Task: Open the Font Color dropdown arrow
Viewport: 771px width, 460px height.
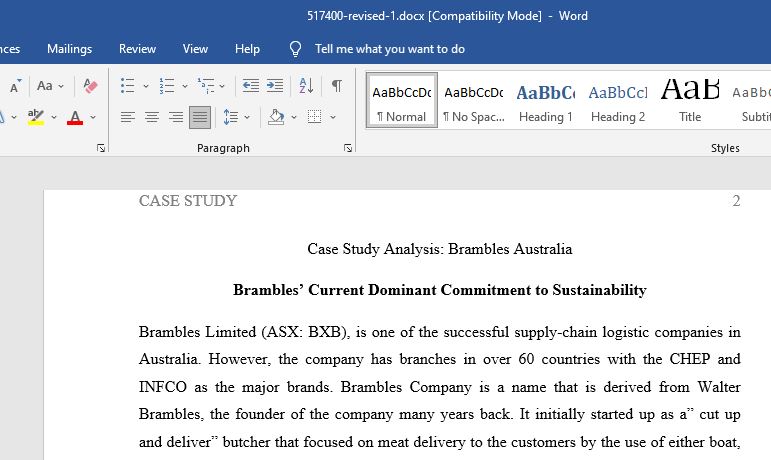Action: 92,117
